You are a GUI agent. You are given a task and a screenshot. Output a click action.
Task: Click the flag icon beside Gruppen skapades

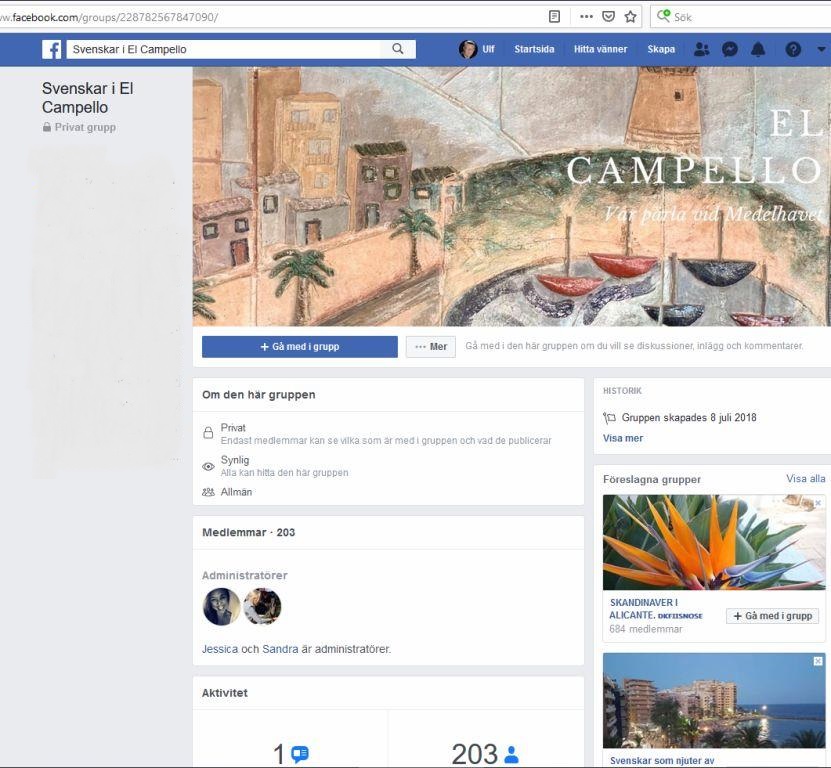609,418
